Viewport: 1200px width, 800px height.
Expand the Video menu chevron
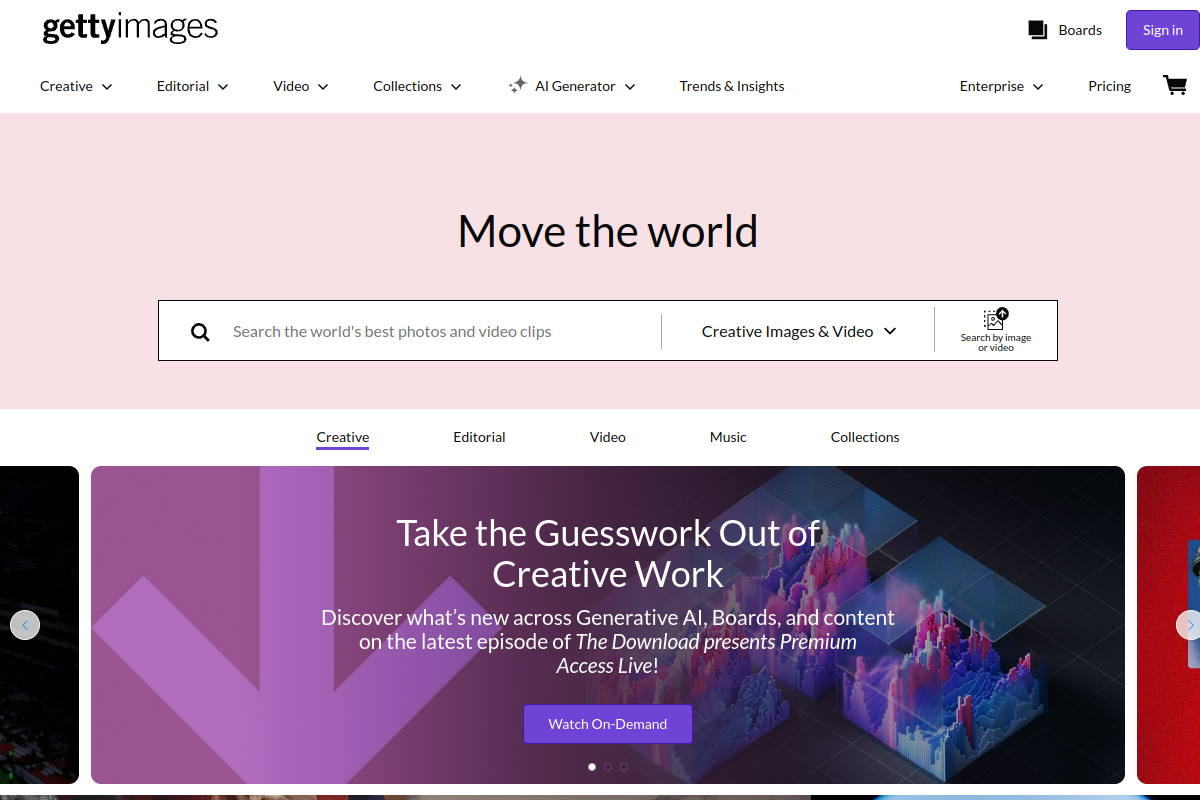[x=323, y=87]
